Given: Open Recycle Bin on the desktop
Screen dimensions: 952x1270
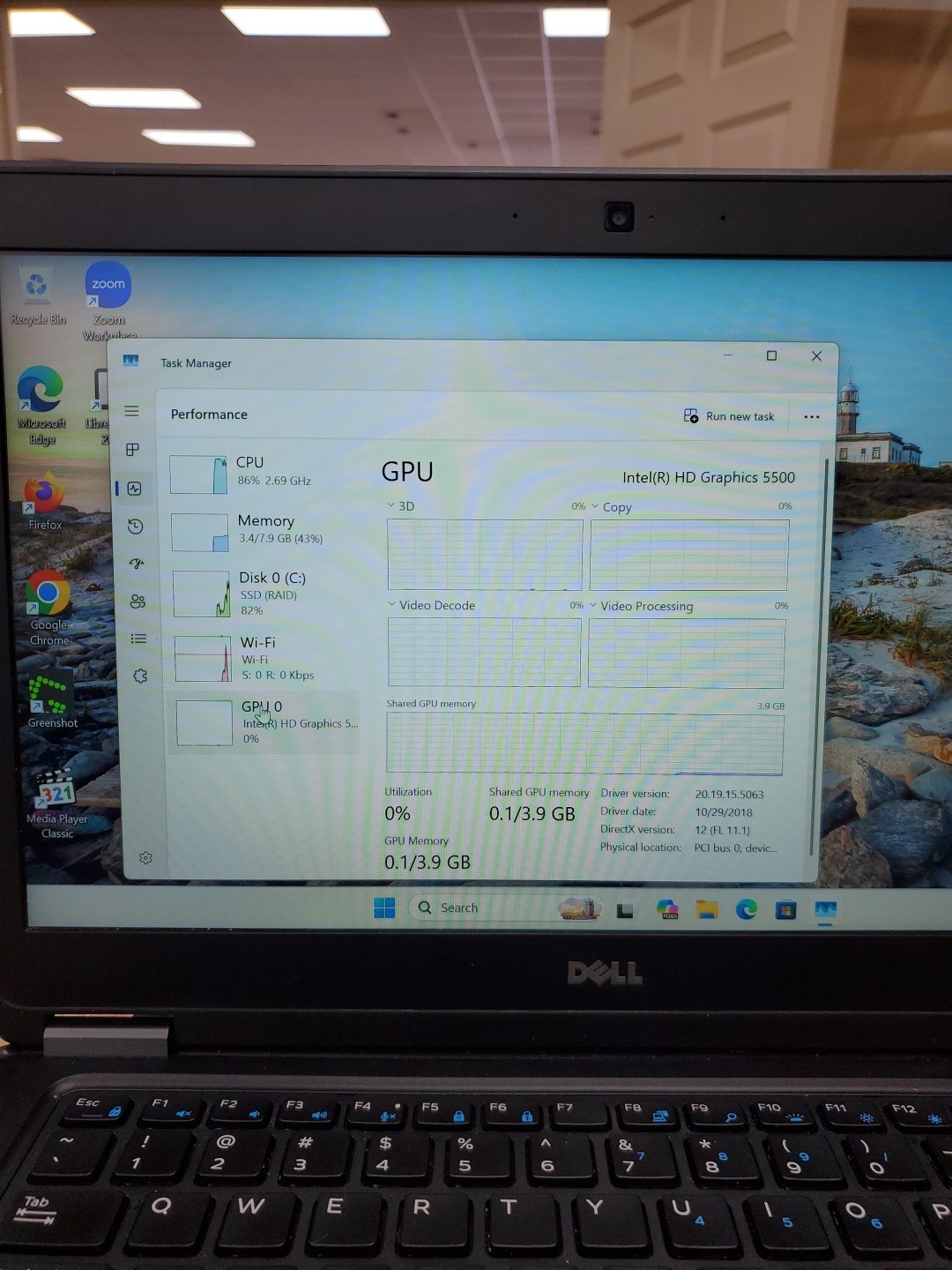Looking at the screenshot, I should [x=37, y=298].
